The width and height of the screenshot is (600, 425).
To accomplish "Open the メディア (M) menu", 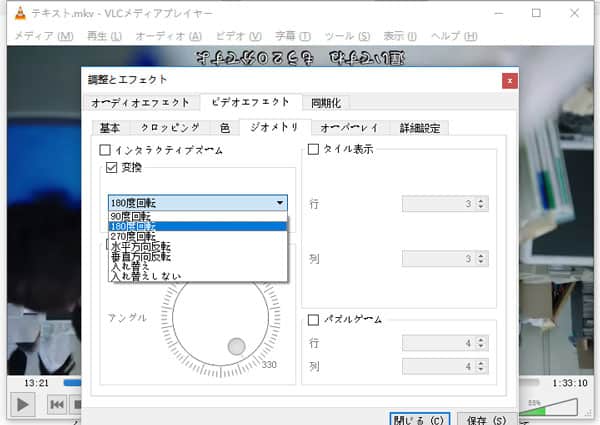I will 44,36.
